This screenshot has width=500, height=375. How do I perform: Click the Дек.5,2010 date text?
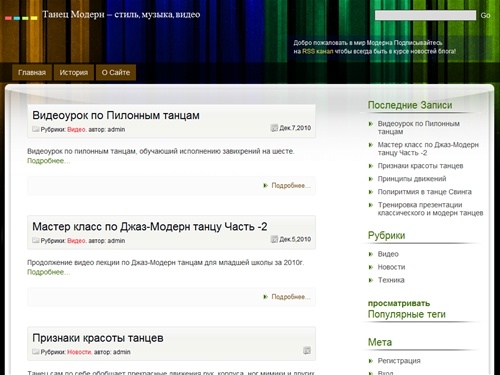coord(295,239)
